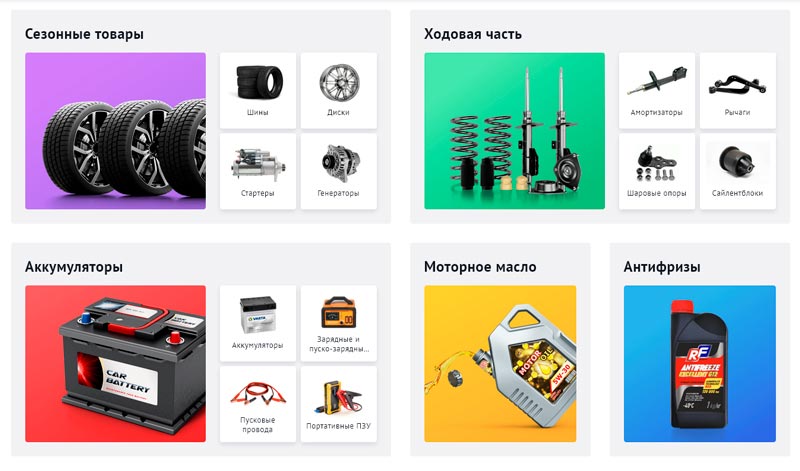
Task: Click the purple winter tires banner image
Action: pyautogui.click(x=115, y=131)
